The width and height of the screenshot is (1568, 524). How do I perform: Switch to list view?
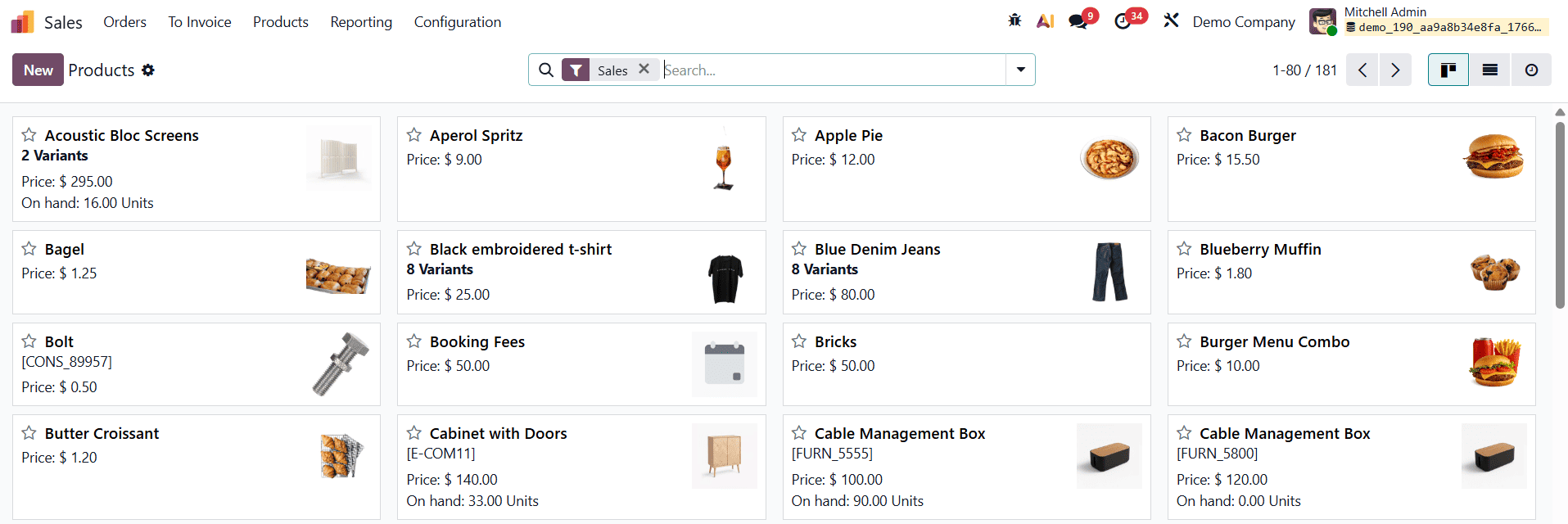(1489, 70)
